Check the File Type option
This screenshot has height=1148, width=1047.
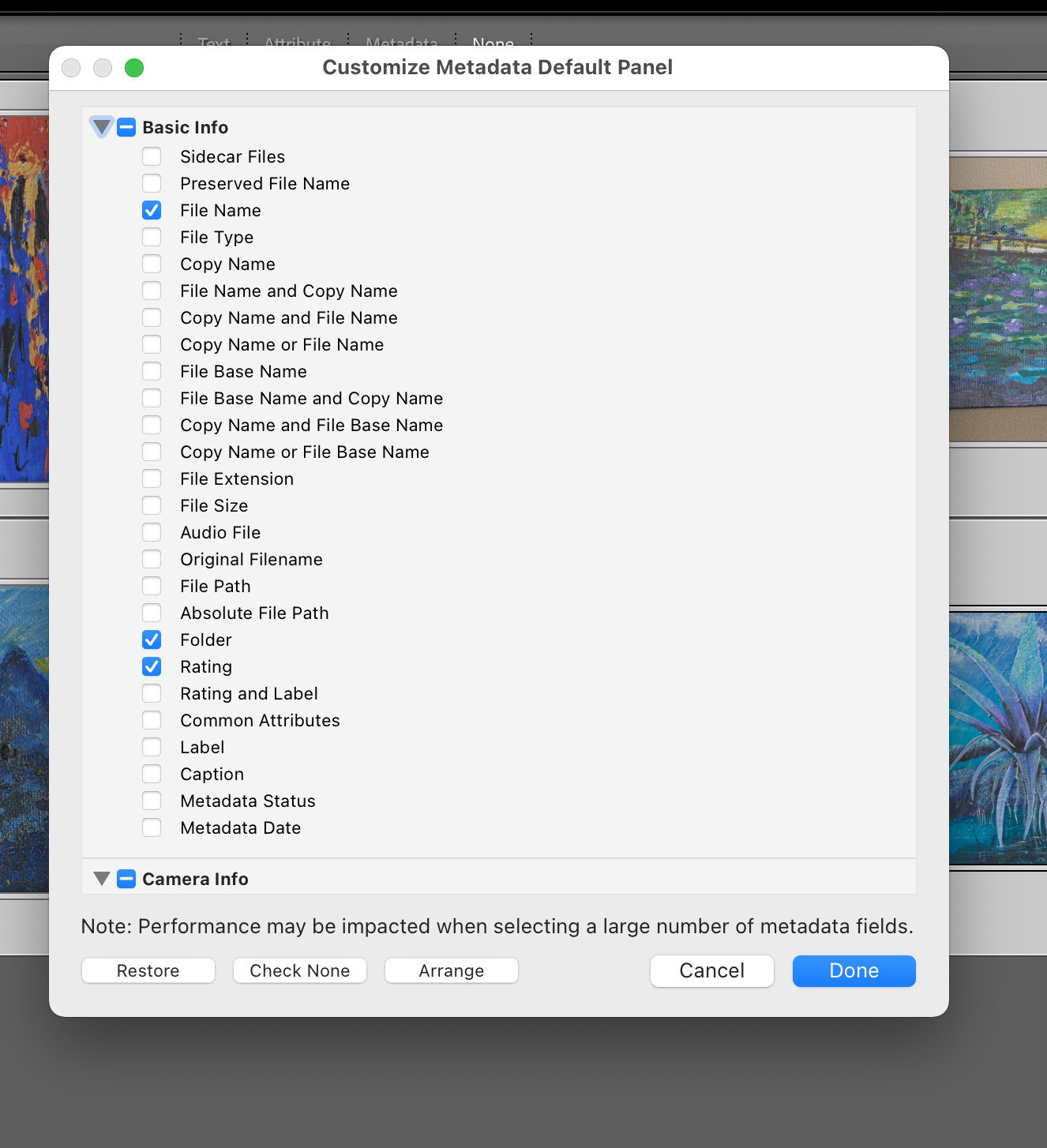point(152,237)
